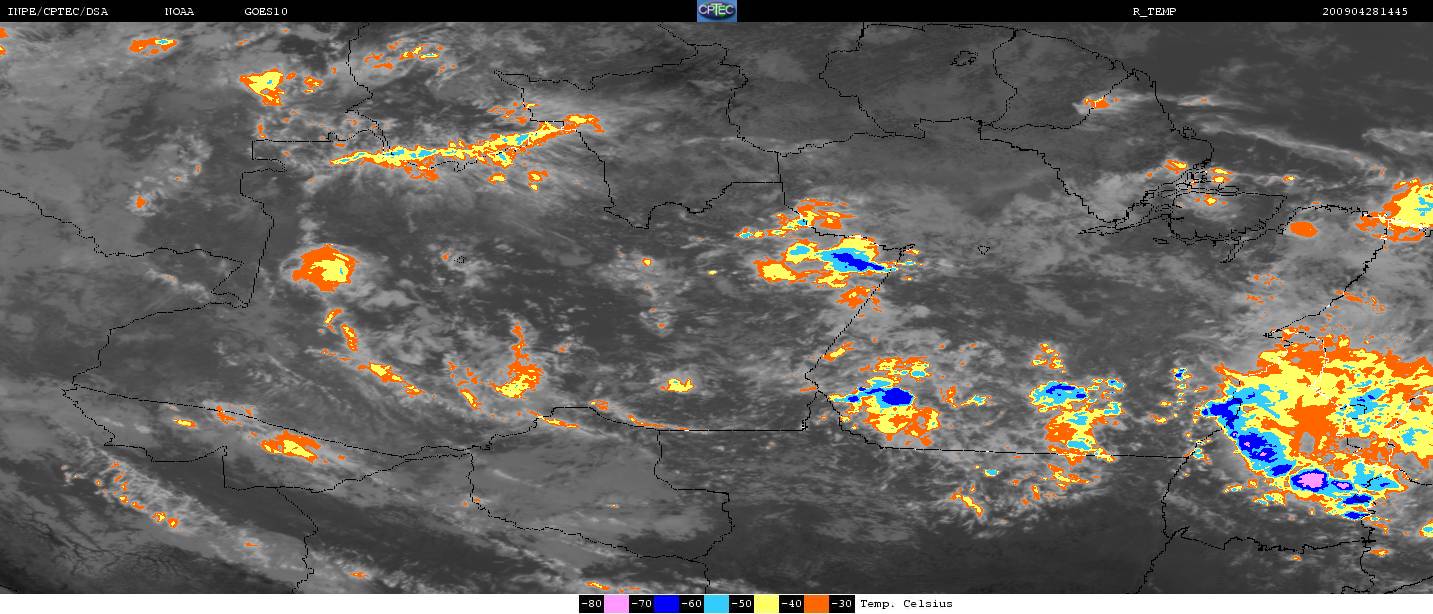This screenshot has width=1433, height=614.
Task: Click the -30 legend value
Action: point(841,604)
